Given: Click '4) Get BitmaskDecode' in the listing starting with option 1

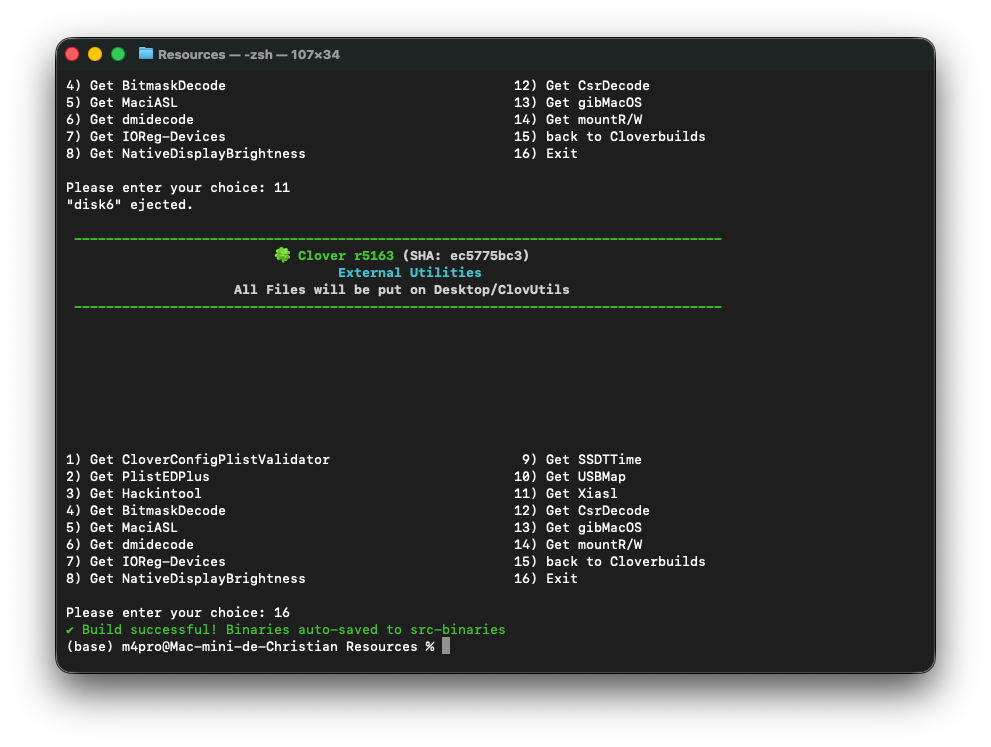Looking at the screenshot, I should tap(145, 511).
